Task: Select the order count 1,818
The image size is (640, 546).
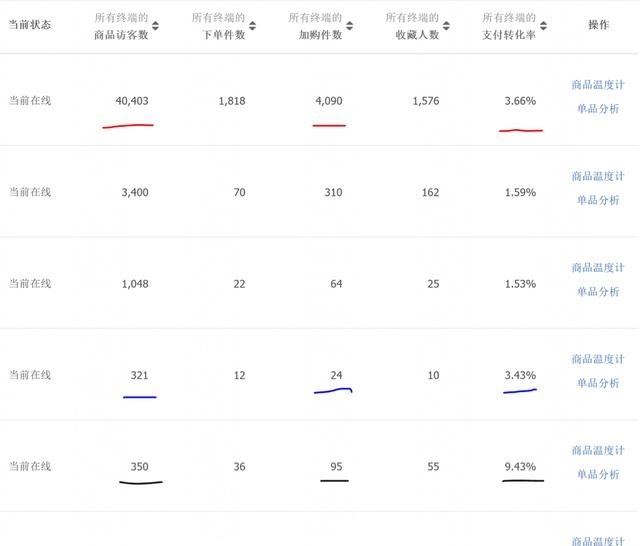Action: tap(232, 101)
